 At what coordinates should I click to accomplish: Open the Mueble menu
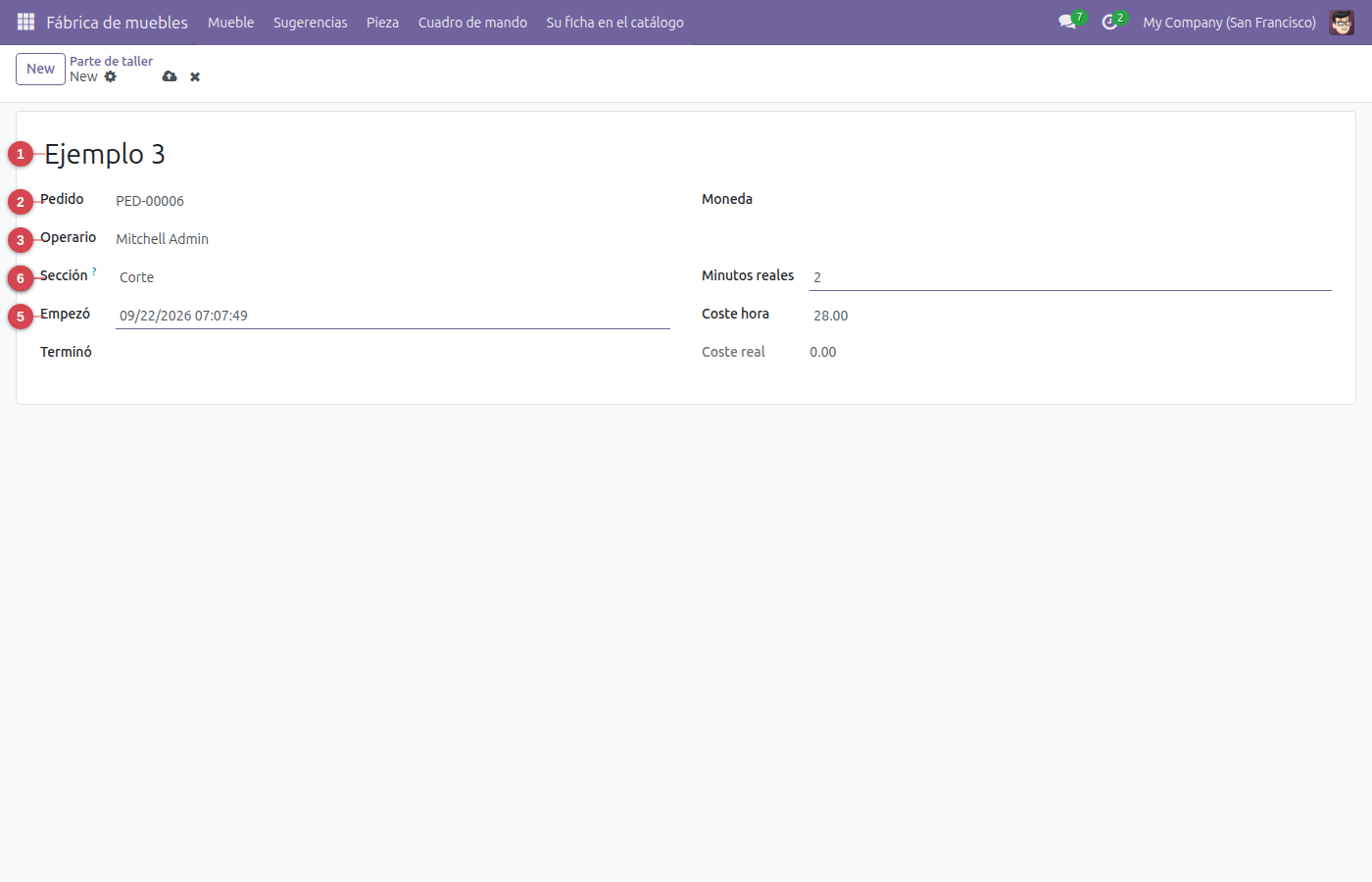click(x=230, y=22)
